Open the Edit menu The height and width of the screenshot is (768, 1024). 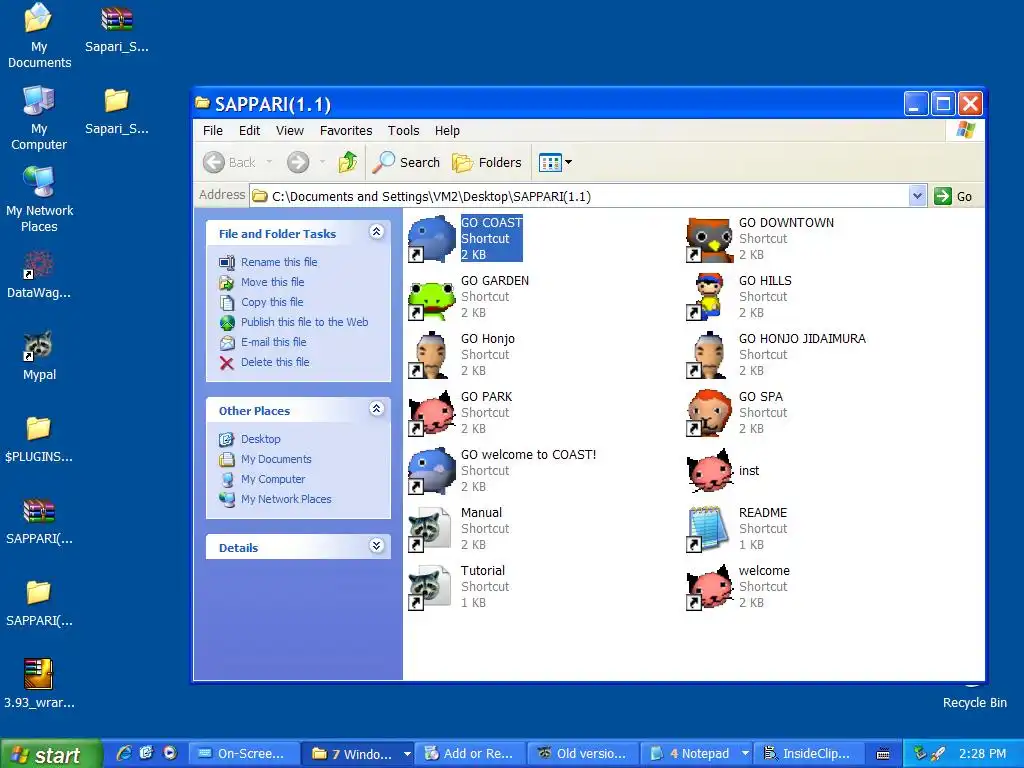pyautogui.click(x=249, y=131)
